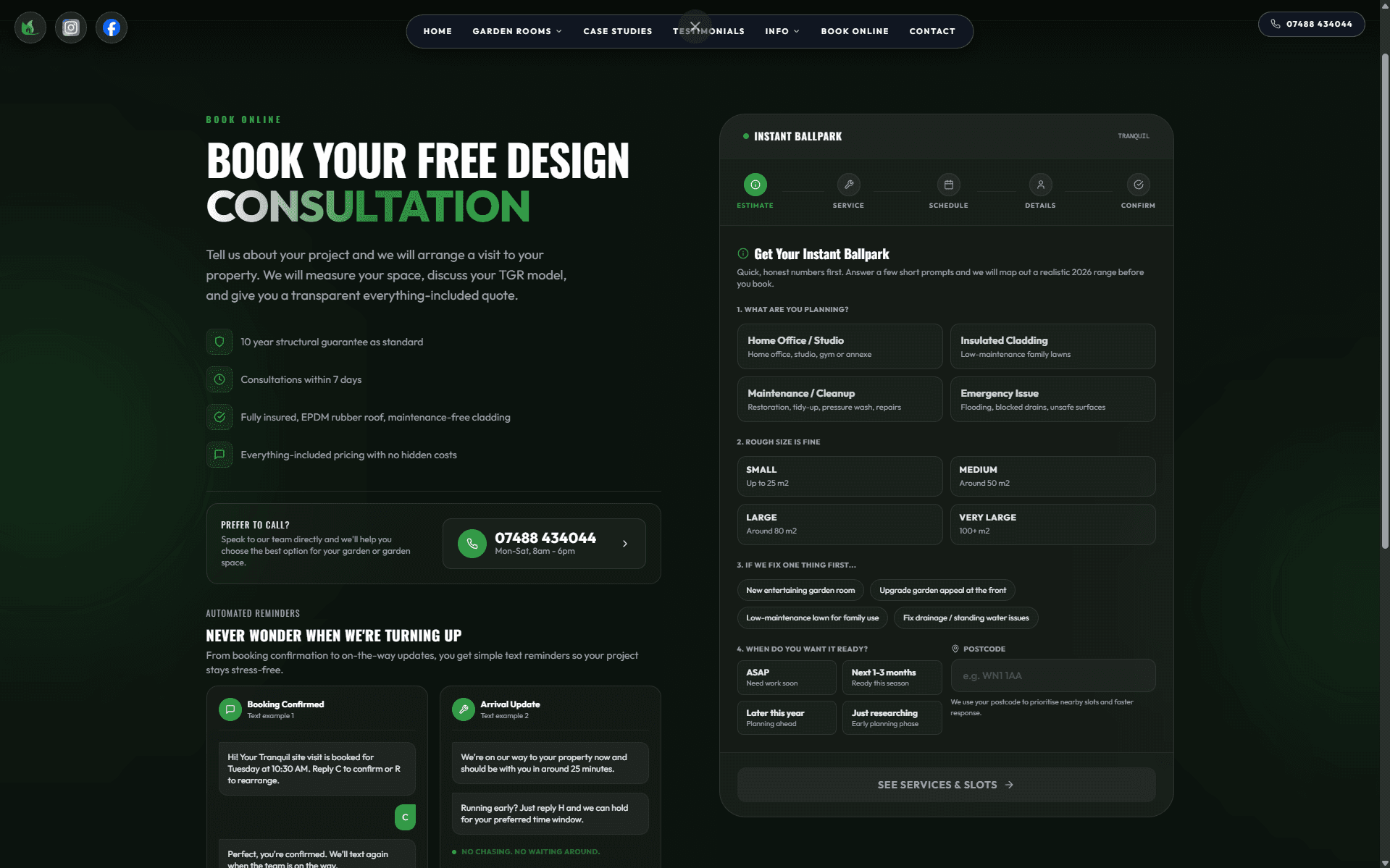Open Testimonials in navigation

click(x=708, y=31)
